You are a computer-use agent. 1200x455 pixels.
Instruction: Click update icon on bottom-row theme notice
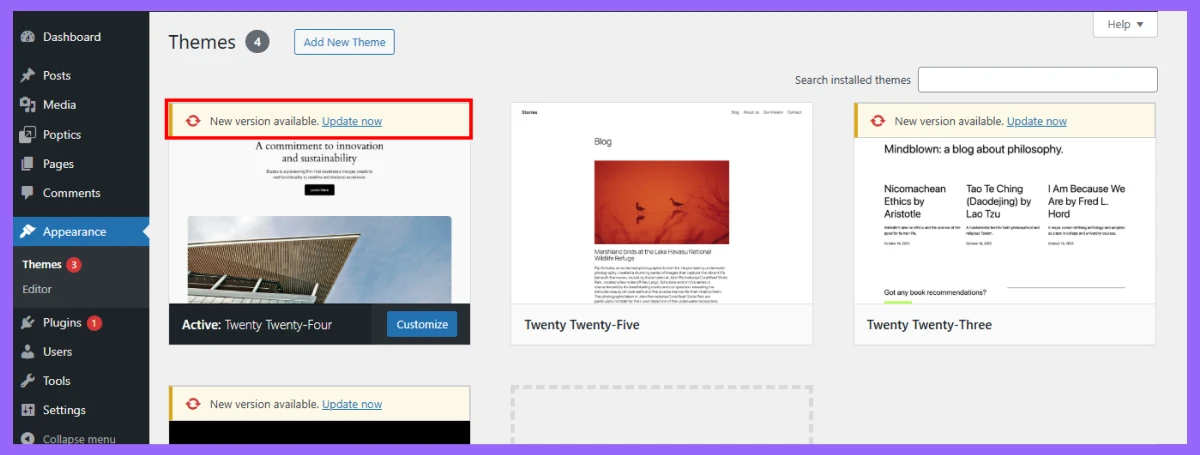pos(193,404)
